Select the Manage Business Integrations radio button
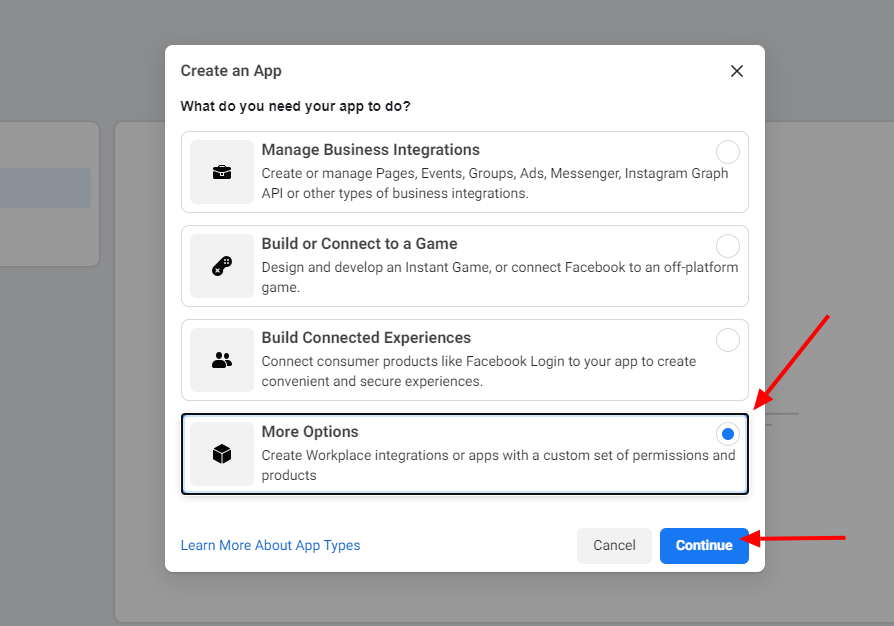Viewport: 894px width, 626px height. (x=728, y=152)
